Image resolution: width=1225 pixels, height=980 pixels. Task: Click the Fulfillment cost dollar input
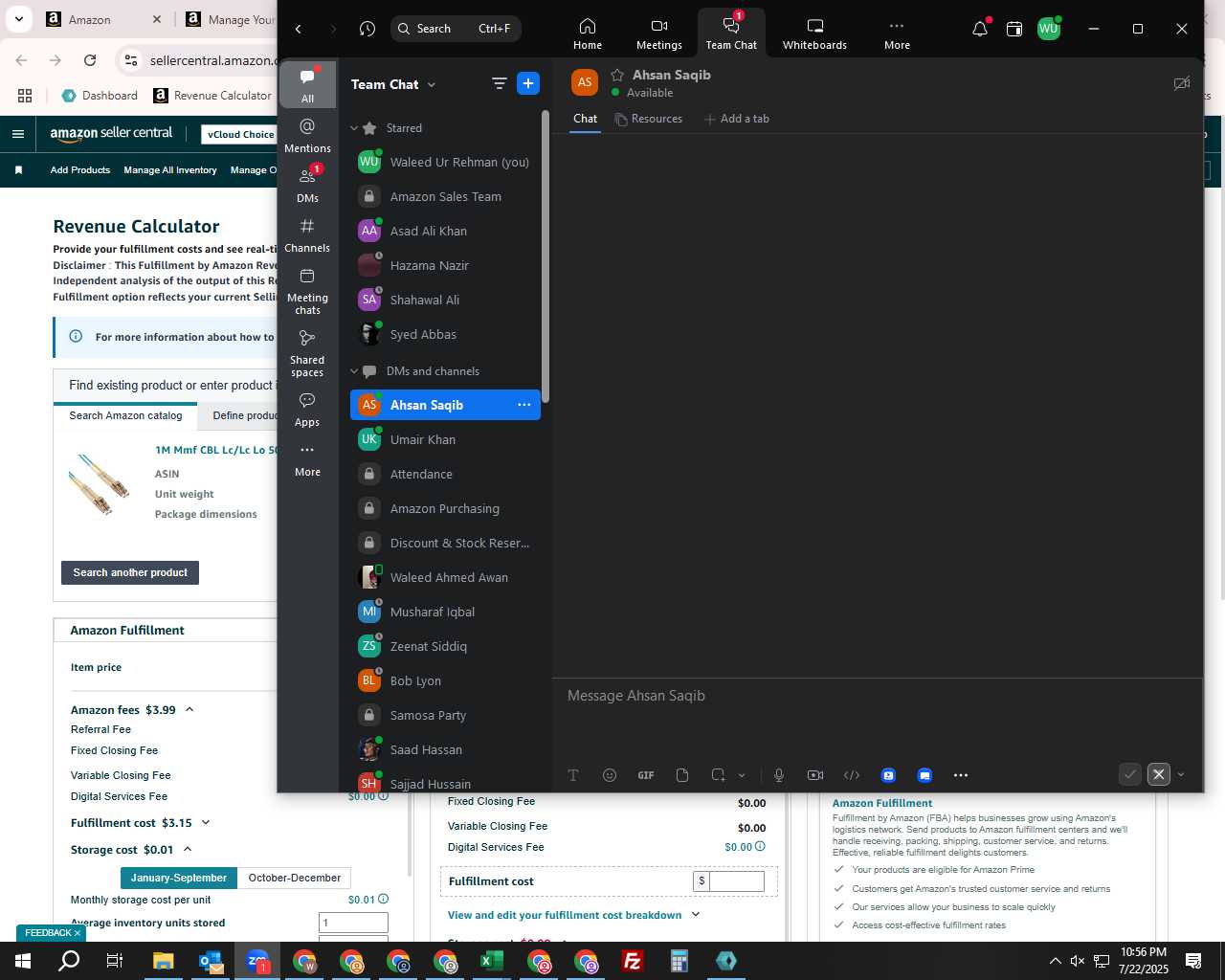pyautogui.click(x=736, y=880)
